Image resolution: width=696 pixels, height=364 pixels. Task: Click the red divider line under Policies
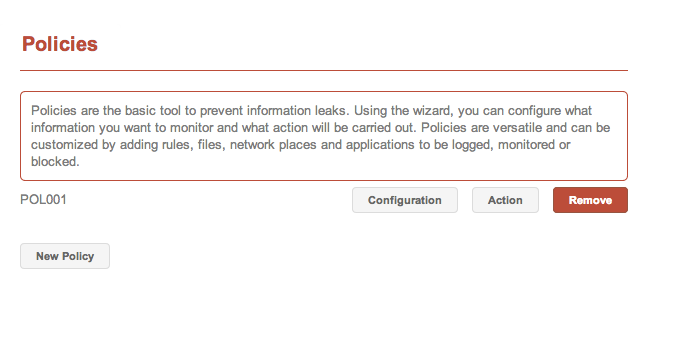(324, 70)
